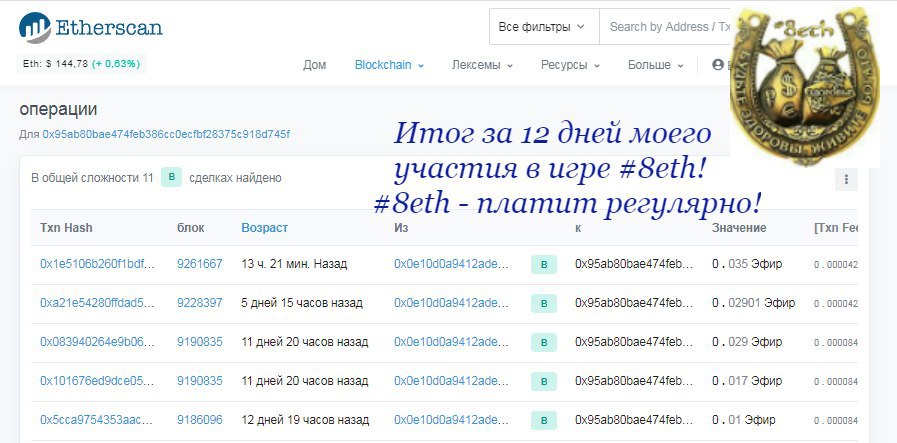Viewport: 897px width, 443px height.
Task: Expand the Лексемы menu
Action: coord(482,65)
